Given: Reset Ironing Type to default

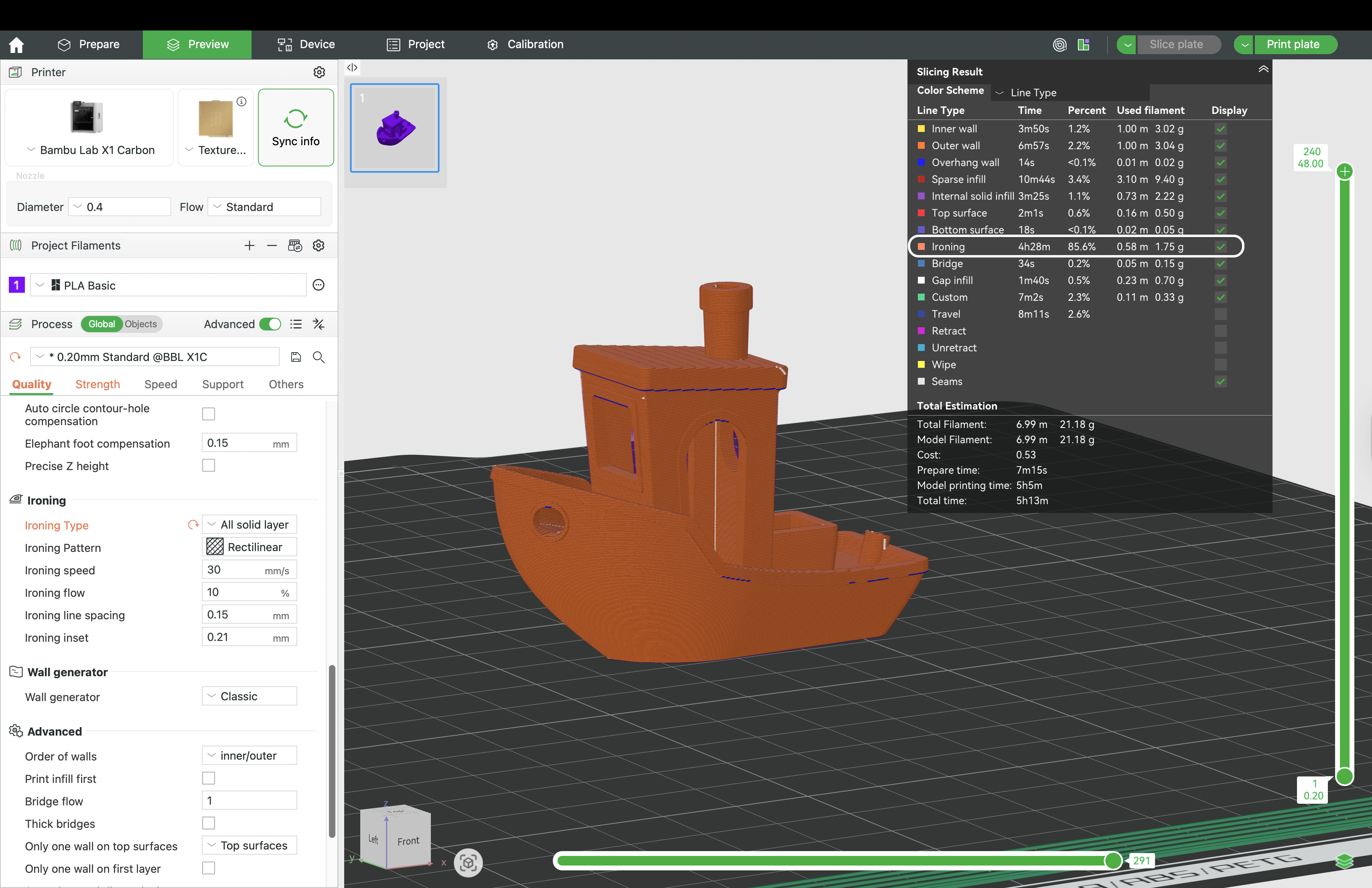Looking at the screenshot, I should (x=193, y=524).
